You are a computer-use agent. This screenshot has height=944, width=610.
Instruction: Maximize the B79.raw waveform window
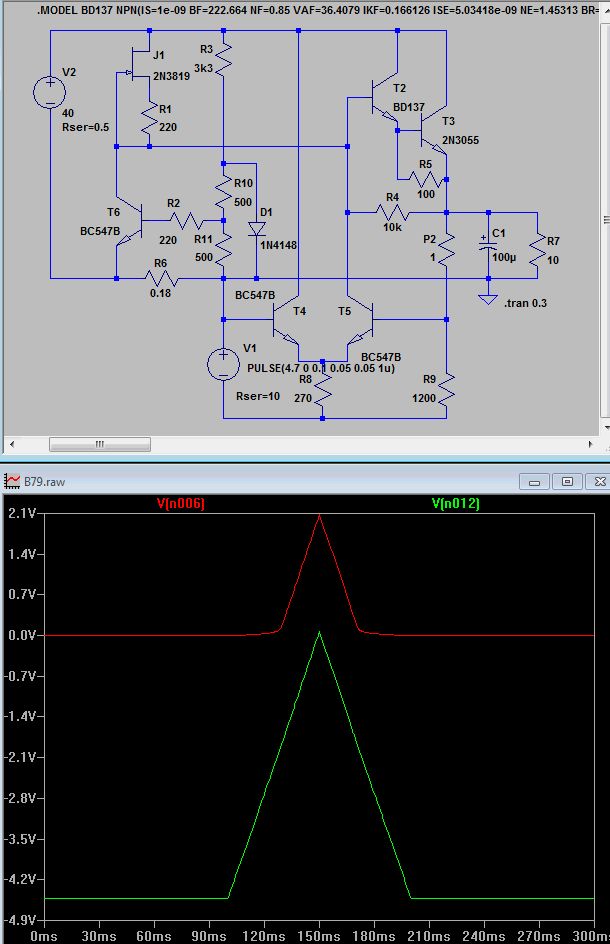(x=567, y=481)
